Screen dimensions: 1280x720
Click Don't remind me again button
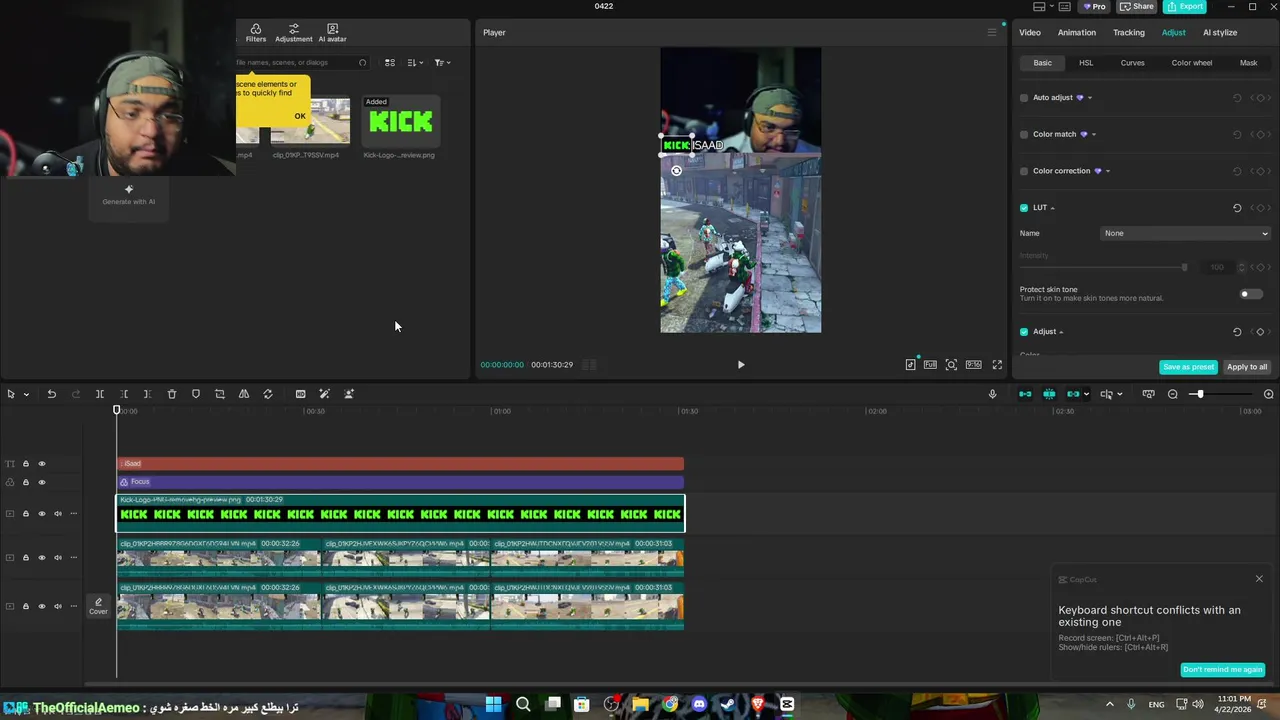(1223, 670)
